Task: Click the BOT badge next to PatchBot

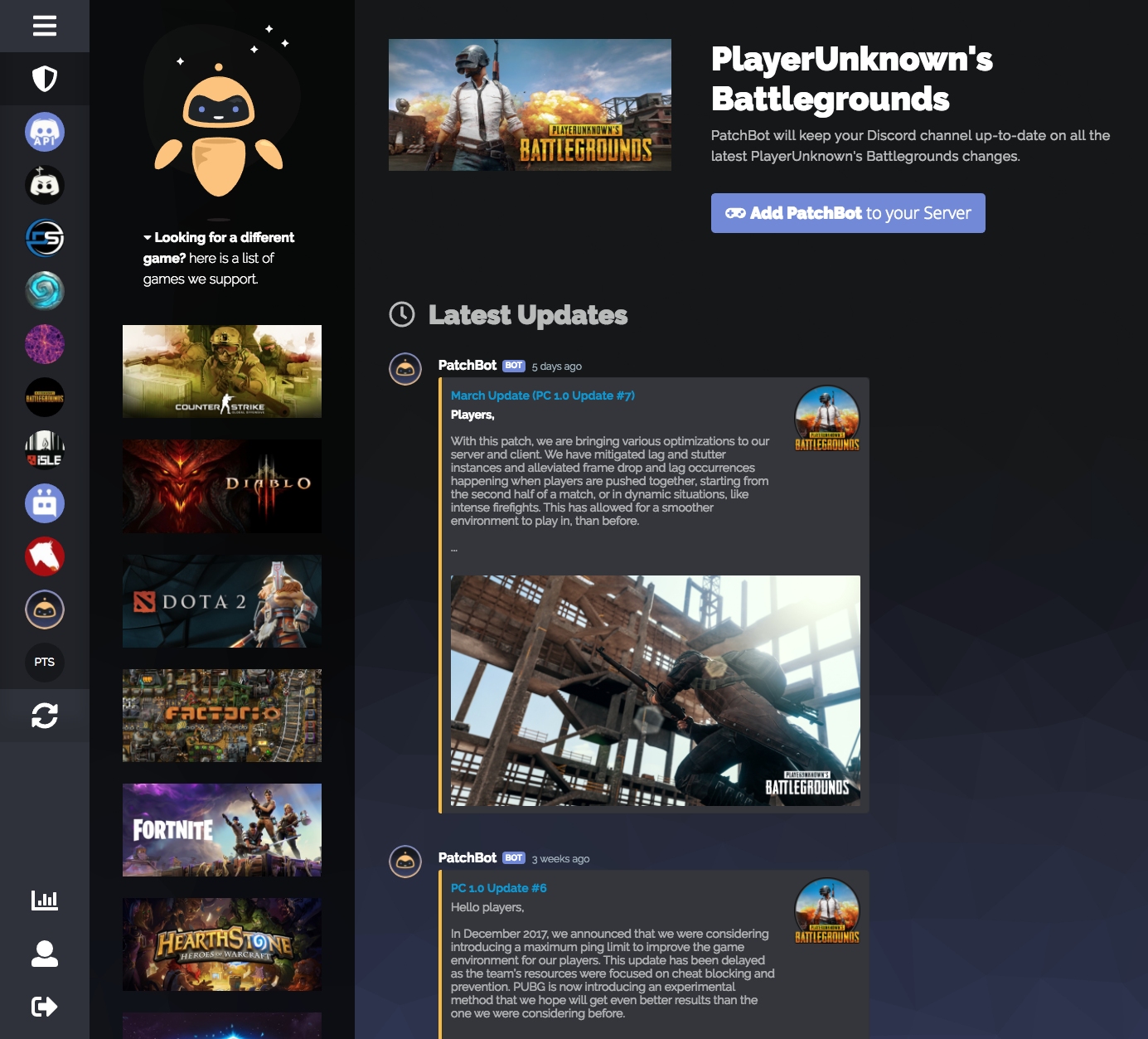Action: [514, 365]
